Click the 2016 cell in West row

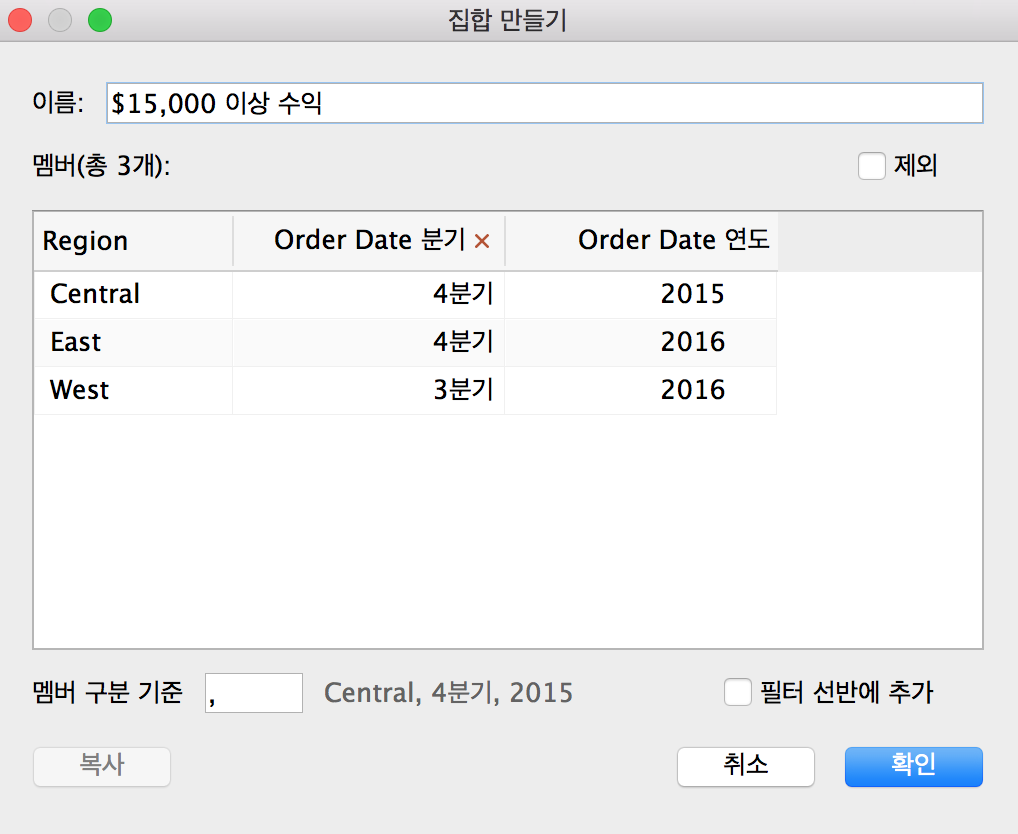(640, 390)
